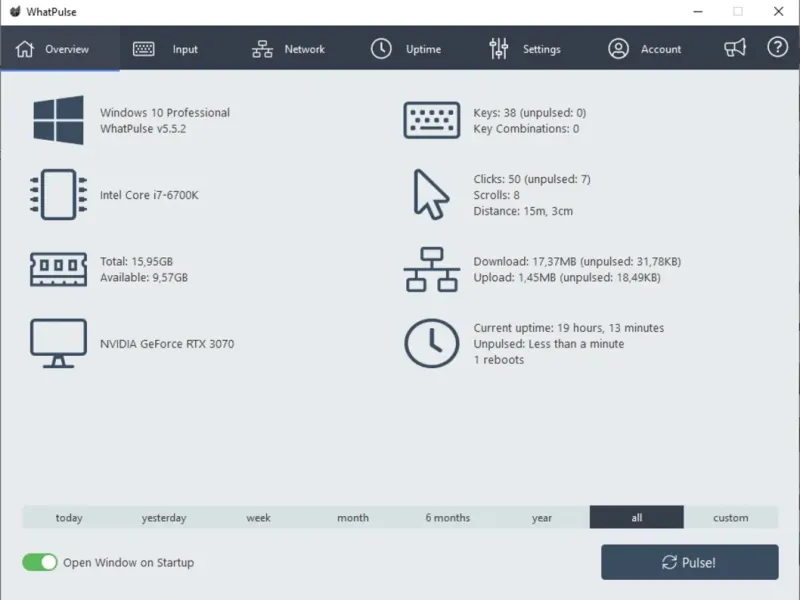Click the NVIDIA GeForce RTX 3070 text
Image resolution: width=800 pixels, height=600 pixels.
click(167, 344)
